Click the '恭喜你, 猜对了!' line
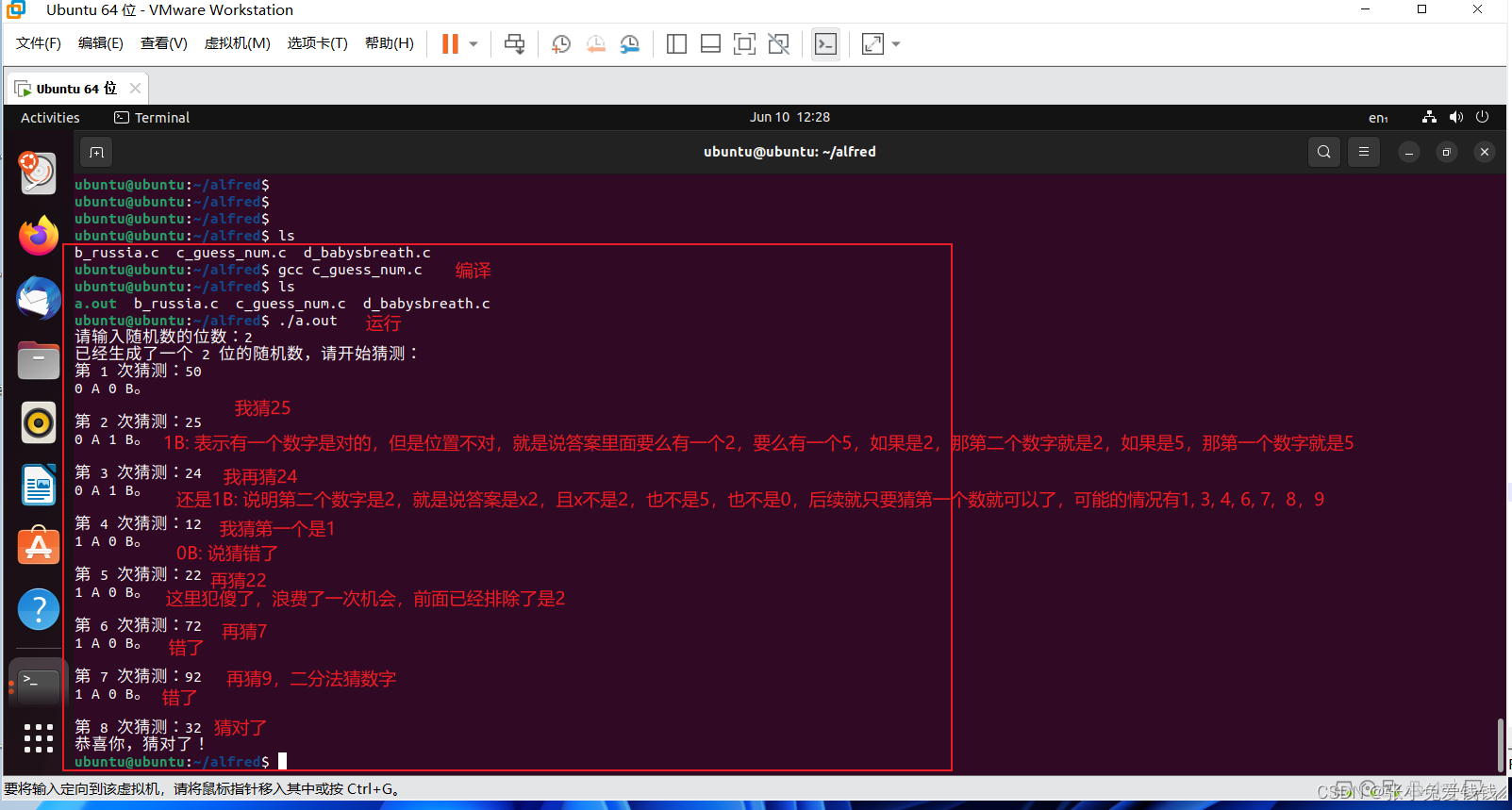 141,744
